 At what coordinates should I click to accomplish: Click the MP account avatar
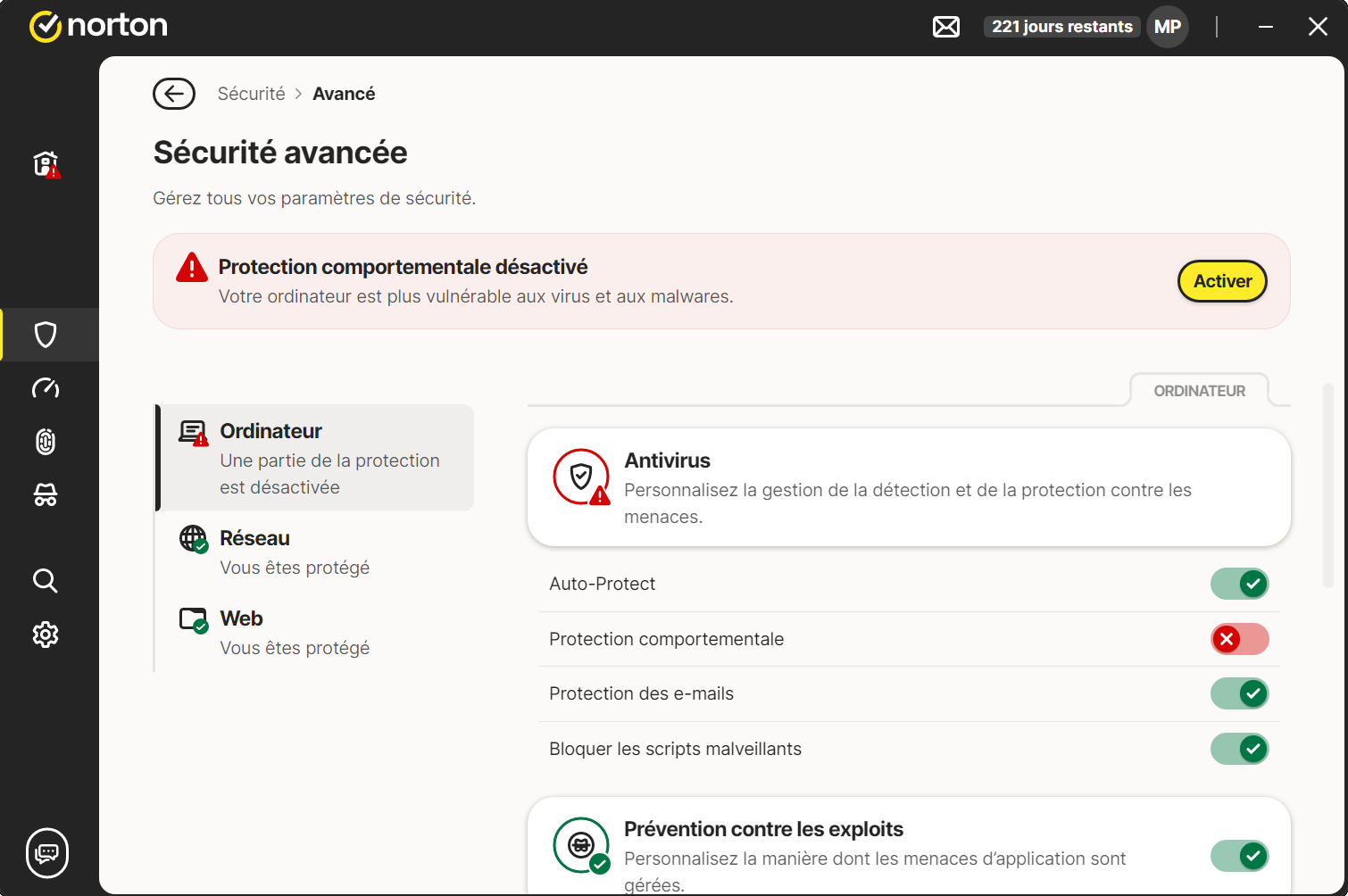[1168, 27]
